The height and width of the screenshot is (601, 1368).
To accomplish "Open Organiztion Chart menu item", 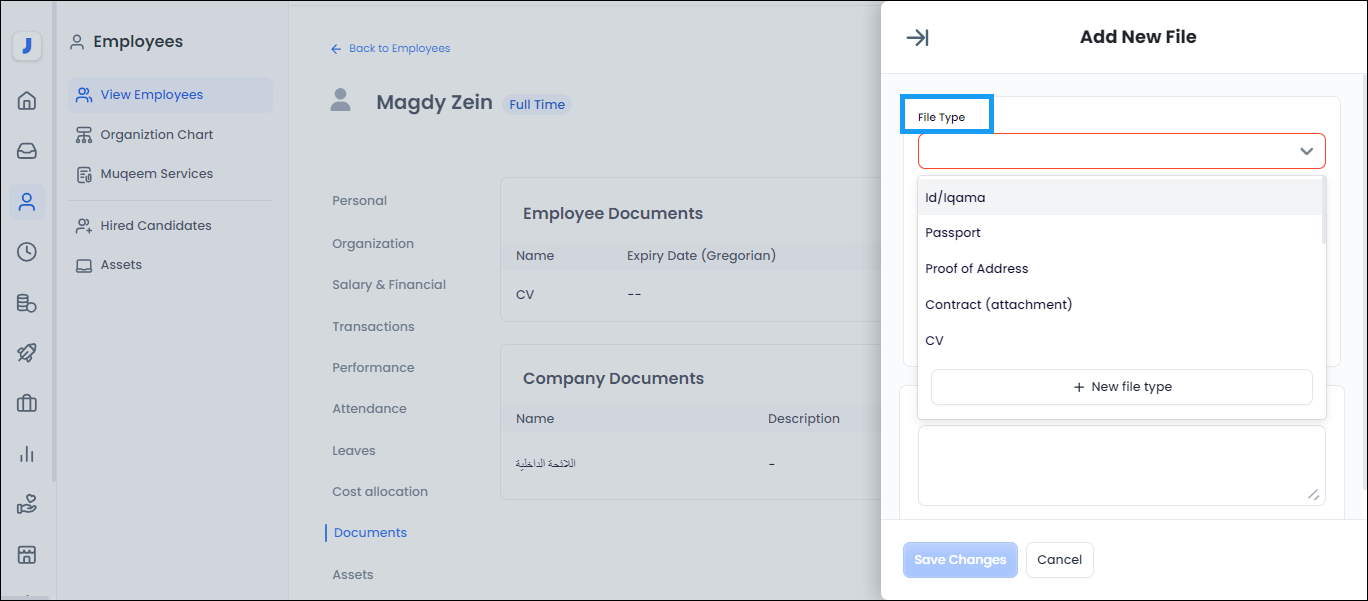I will [x=156, y=135].
